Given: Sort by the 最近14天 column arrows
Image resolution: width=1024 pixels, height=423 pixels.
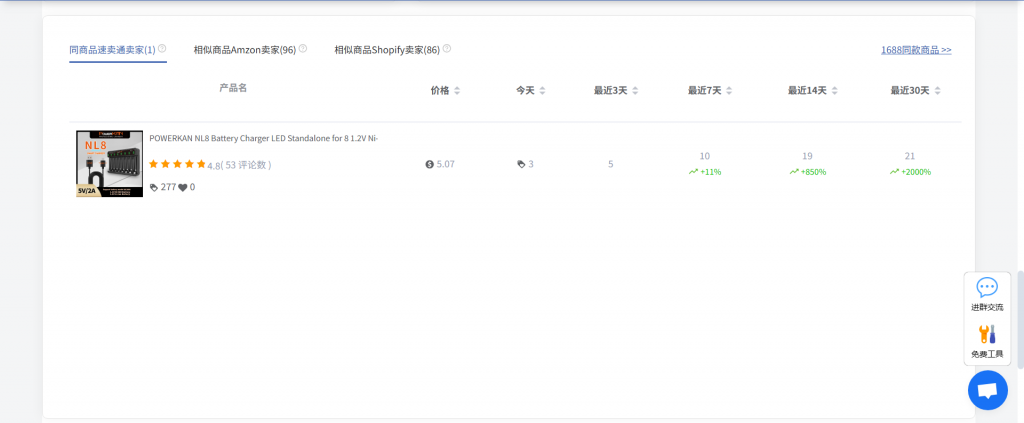Looking at the screenshot, I should [834, 91].
